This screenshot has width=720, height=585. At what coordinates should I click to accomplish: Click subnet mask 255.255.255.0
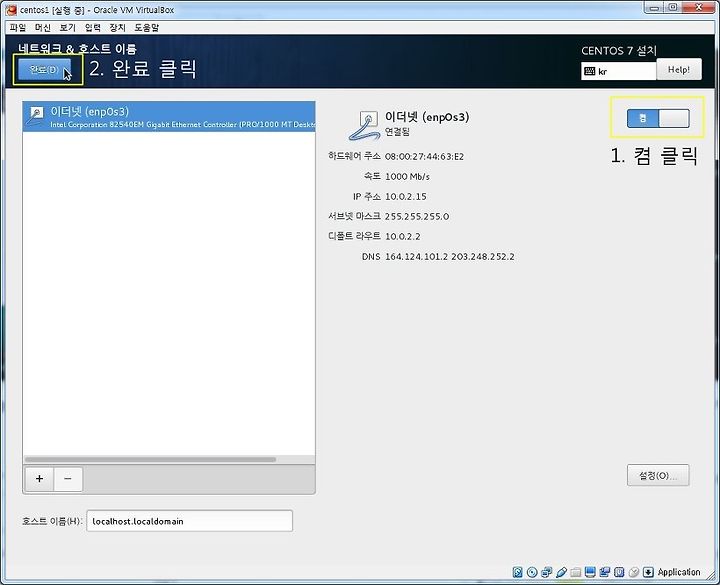coord(417,216)
